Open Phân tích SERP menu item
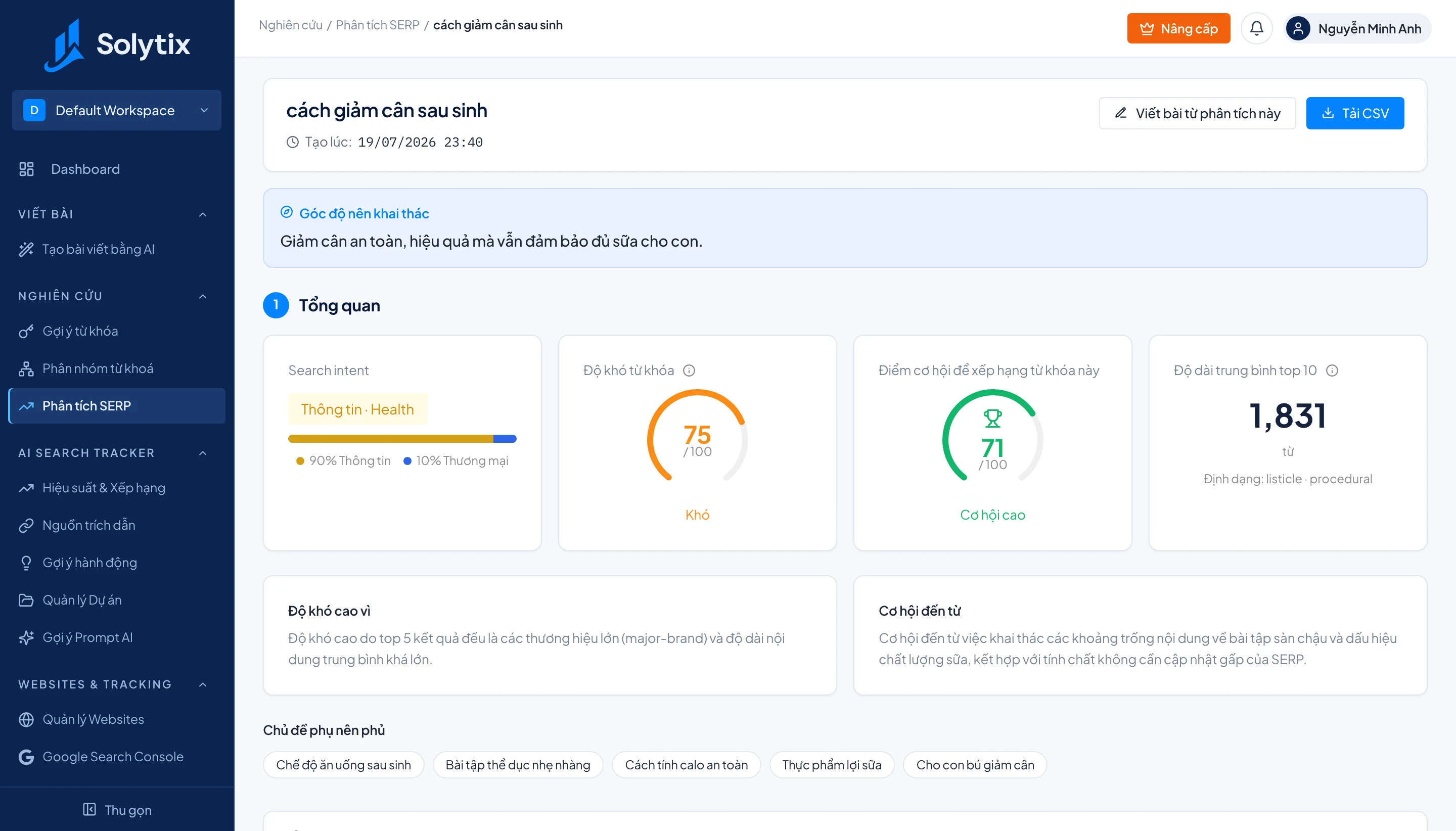Screen dimensions: 1456x831 coord(117,406)
